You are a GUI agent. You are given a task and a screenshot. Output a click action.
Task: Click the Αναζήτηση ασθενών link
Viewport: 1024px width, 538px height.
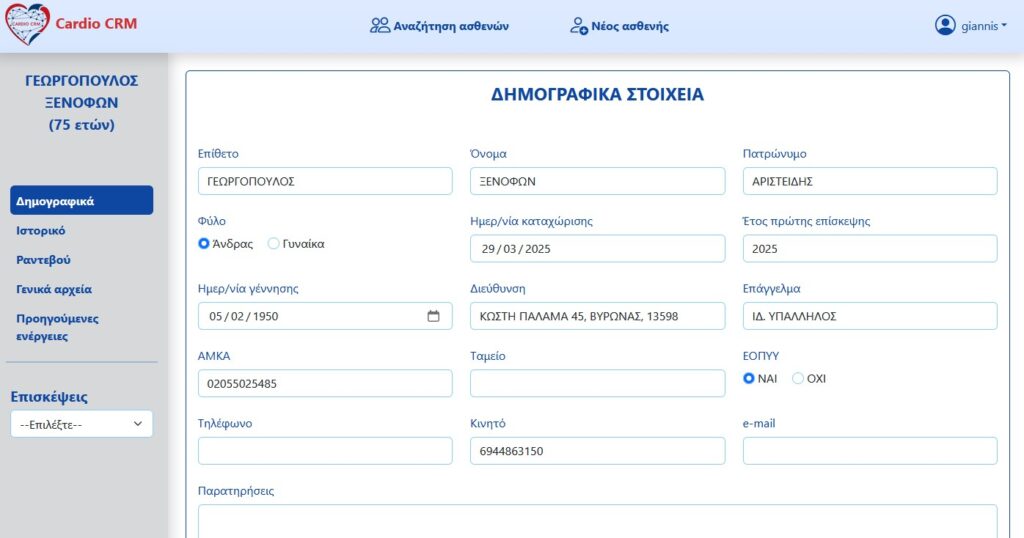tap(450, 26)
